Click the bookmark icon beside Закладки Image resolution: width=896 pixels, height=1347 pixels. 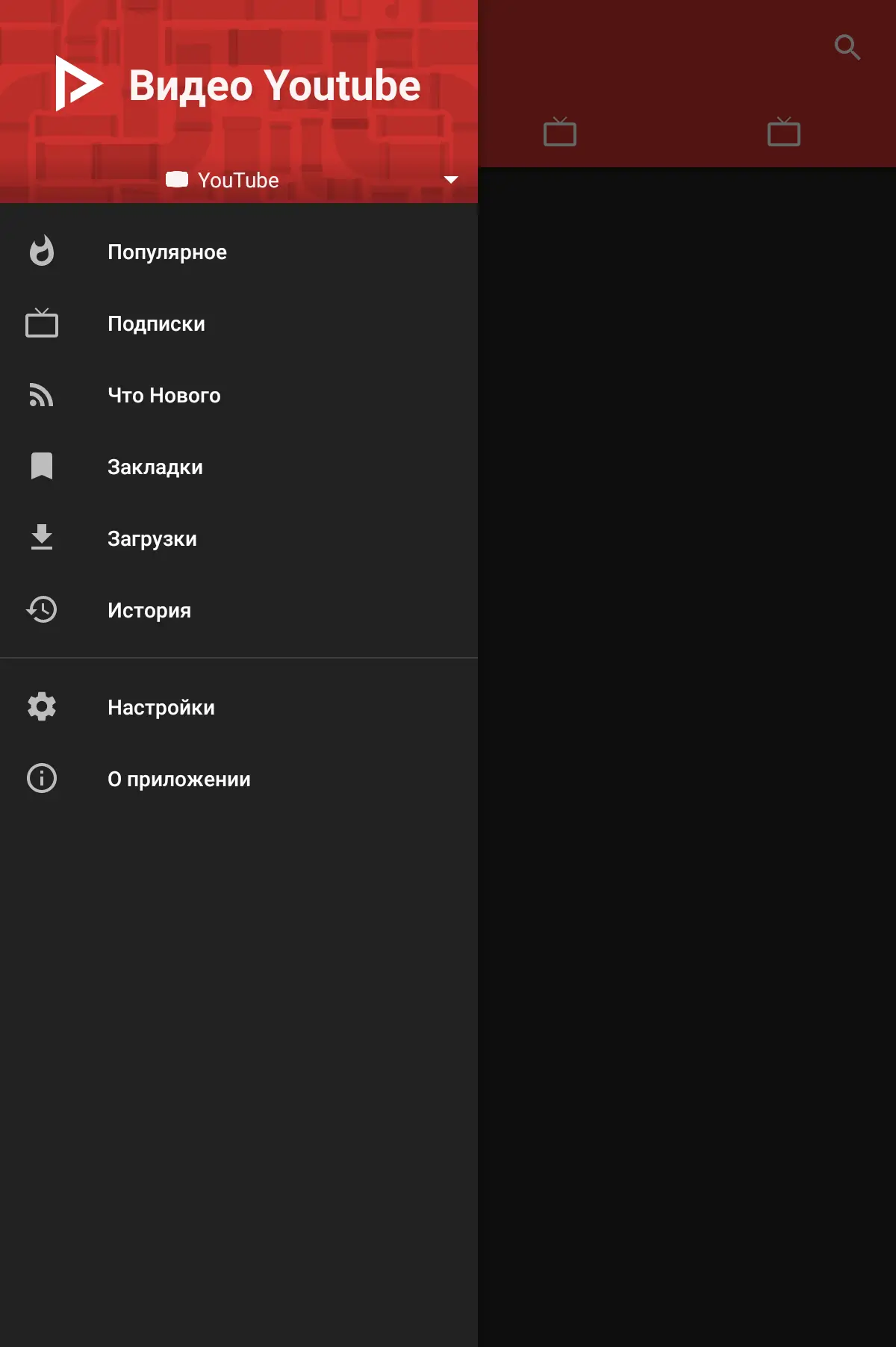[x=42, y=466]
